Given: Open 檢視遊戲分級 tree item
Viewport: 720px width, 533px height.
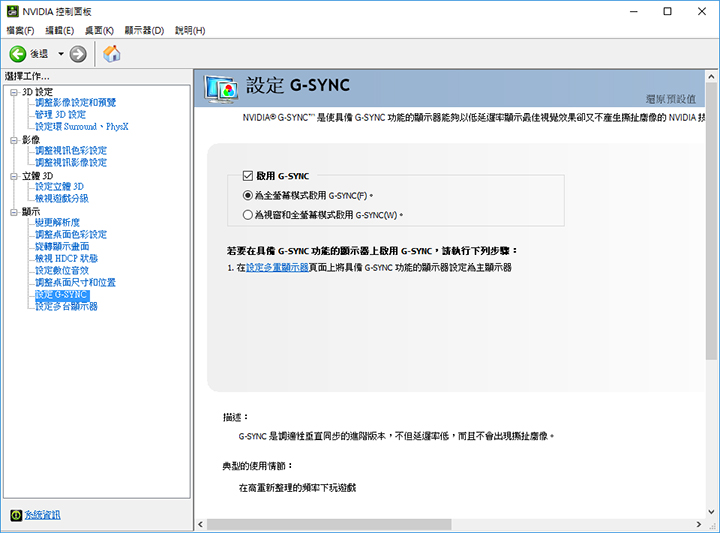Looking at the screenshot, I should click(x=62, y=198).
